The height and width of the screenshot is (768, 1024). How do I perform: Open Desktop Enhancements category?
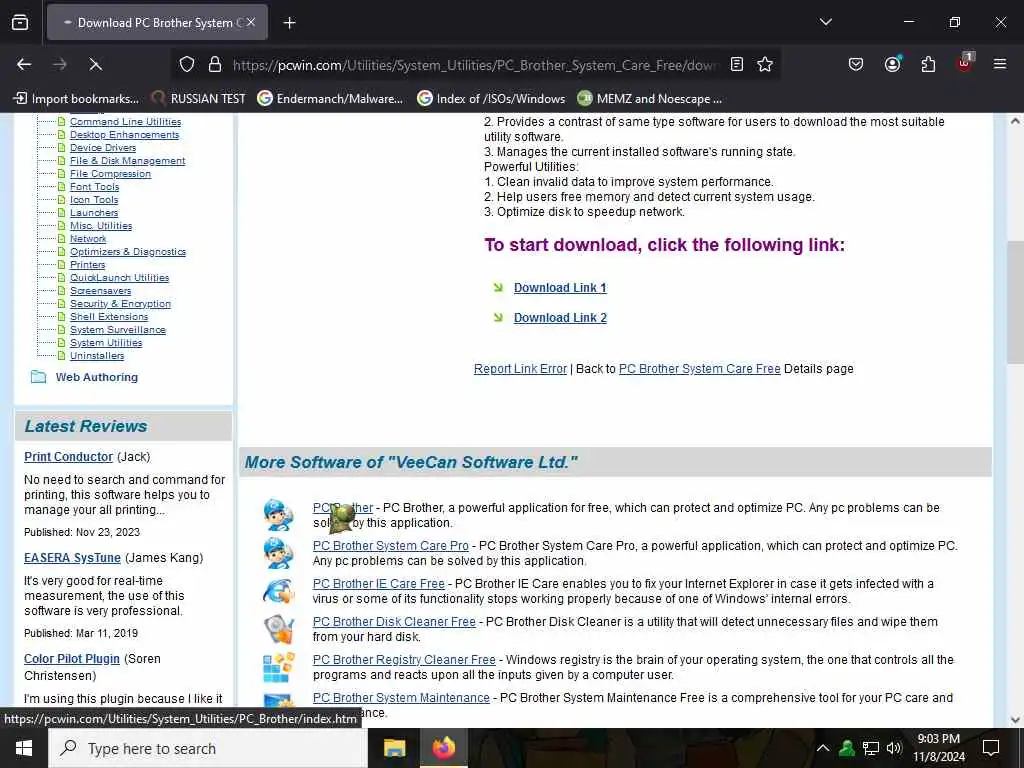[x=124, y=135]
